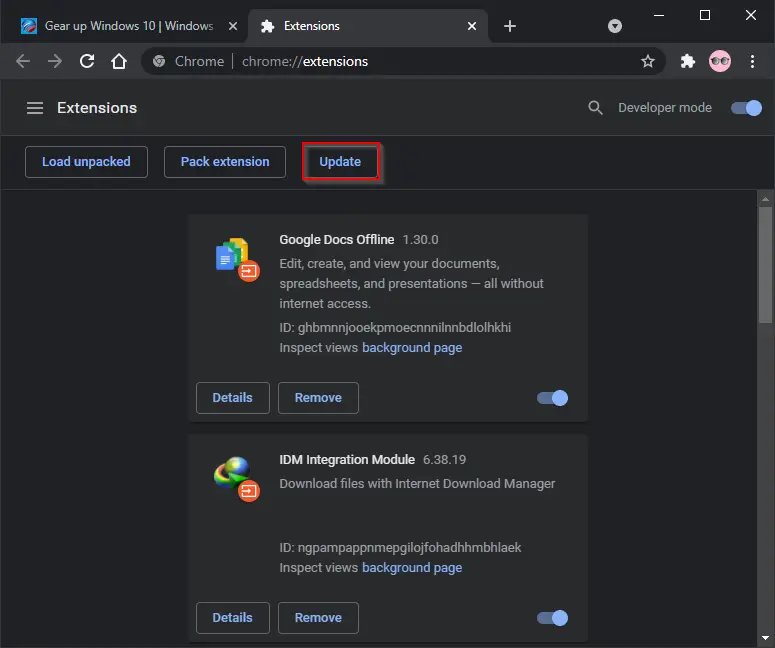Click the back navigation arrow

pos(23,61)
